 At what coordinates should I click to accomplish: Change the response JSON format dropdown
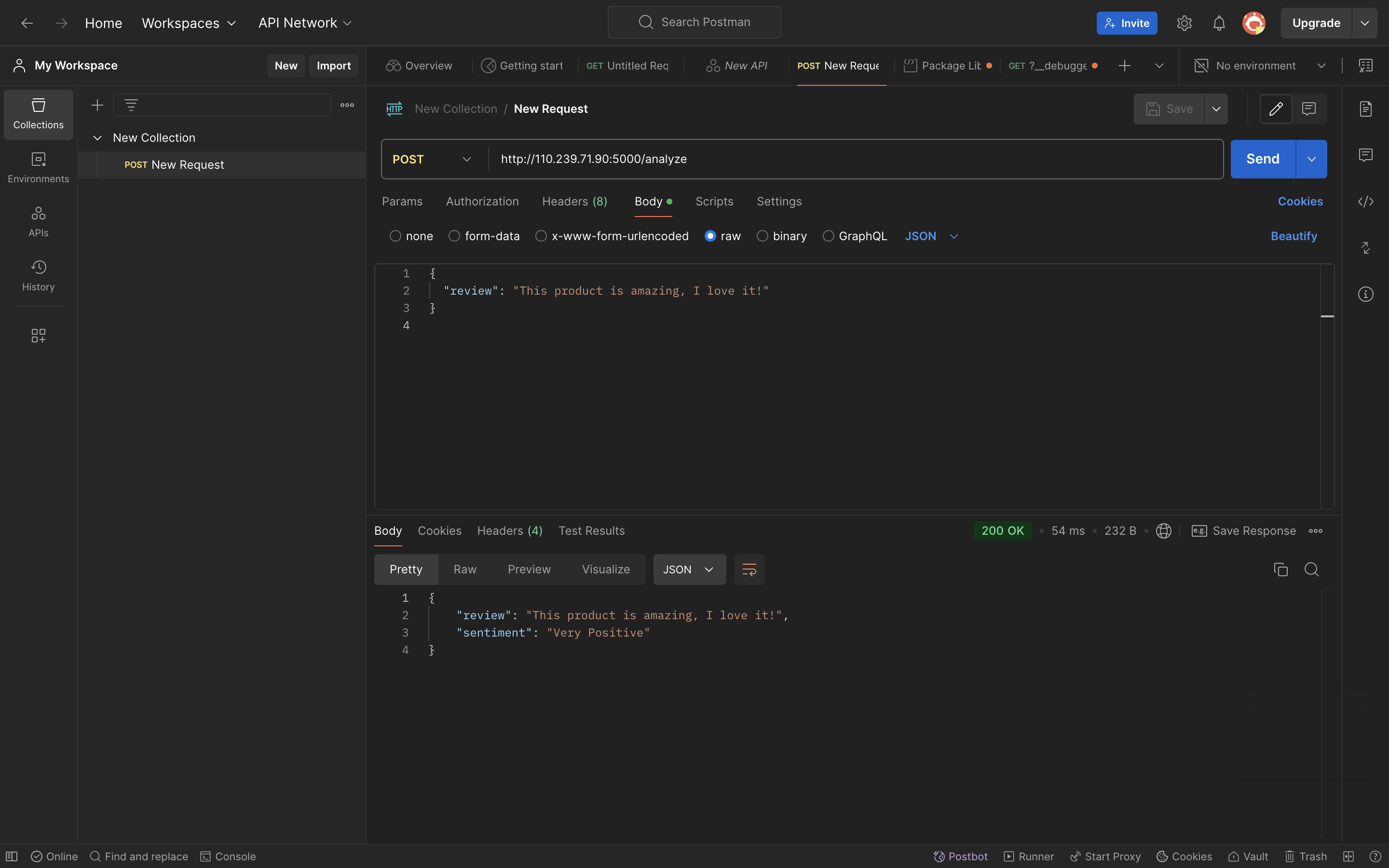pyautogui.click(x=689, y=569)
